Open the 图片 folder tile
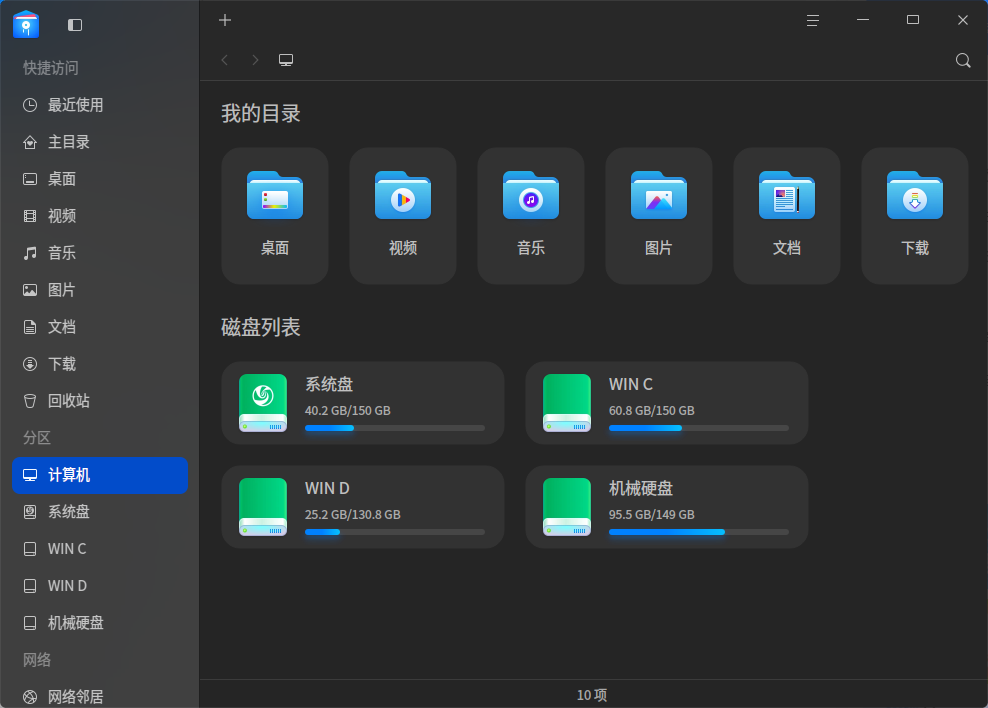This screenshot has height=708, width=988. 659,215
